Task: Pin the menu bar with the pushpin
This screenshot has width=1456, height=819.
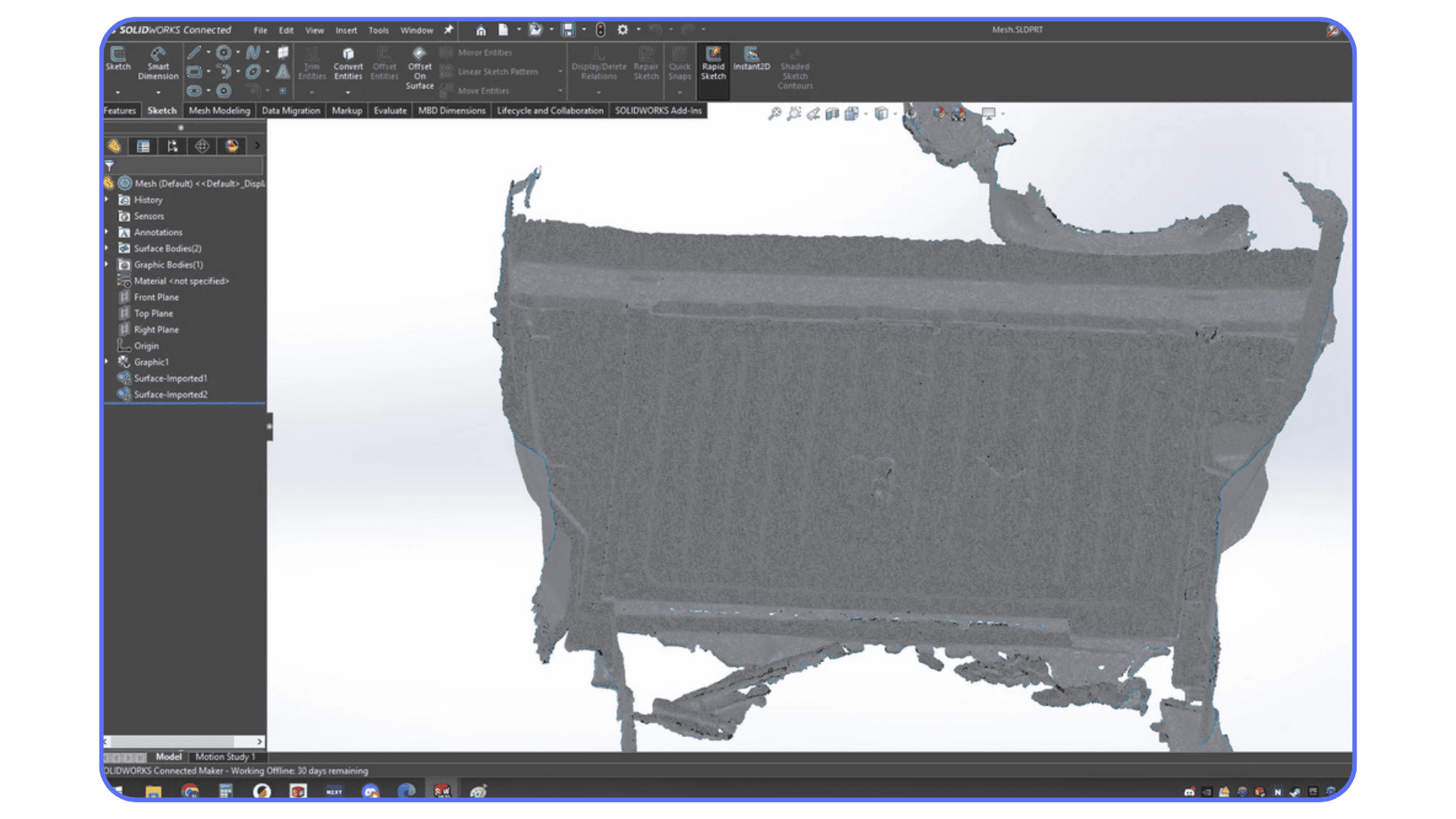Action: [x=447, y=30]
